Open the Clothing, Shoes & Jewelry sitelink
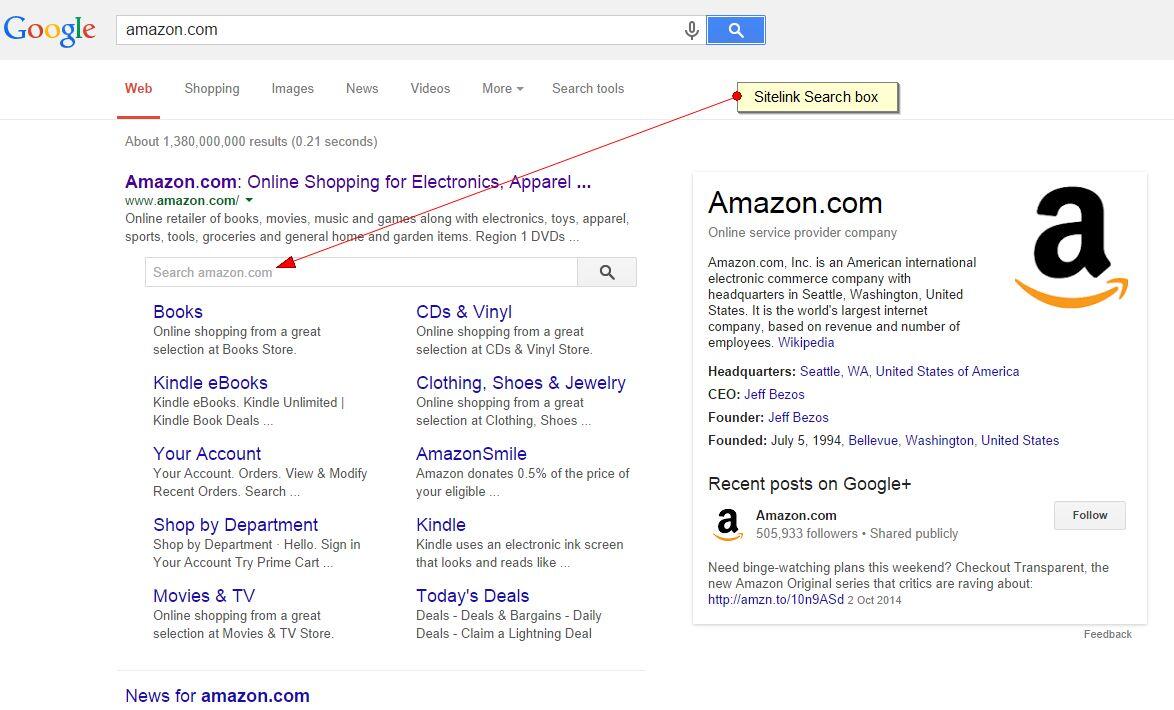Image resolution: width=1174 pixels, height=710 pixels. click(x=521, y=383)
